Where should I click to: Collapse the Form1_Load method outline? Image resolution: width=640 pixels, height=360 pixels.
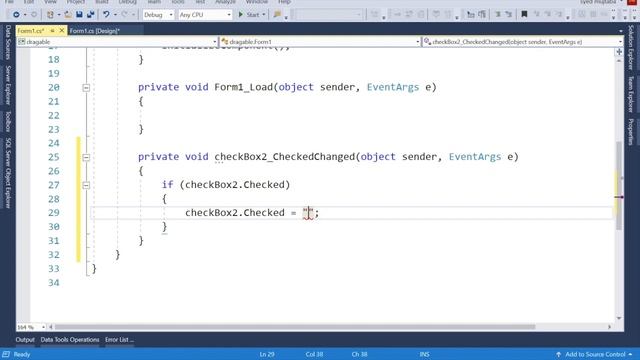(x=86, y=87)
